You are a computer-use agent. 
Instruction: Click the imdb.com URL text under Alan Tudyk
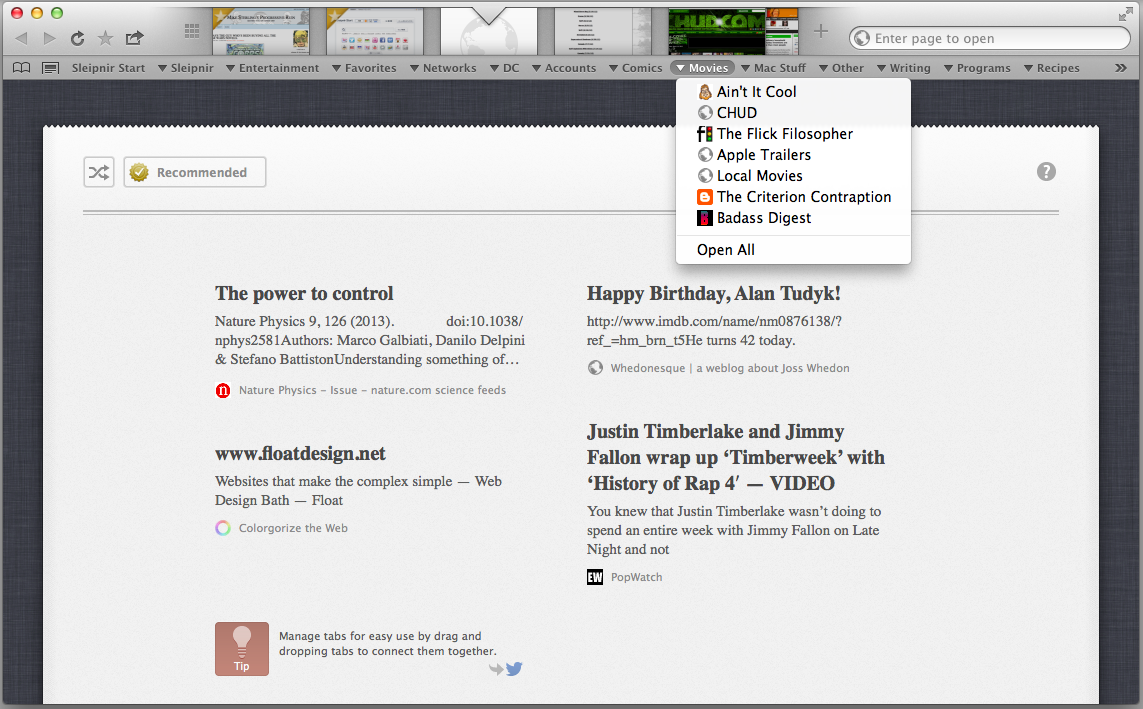point(714,331)
